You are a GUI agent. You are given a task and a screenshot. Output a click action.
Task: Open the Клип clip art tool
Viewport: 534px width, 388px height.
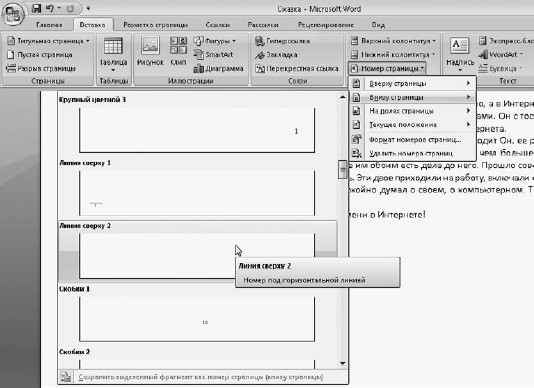(x=178, y=52)
